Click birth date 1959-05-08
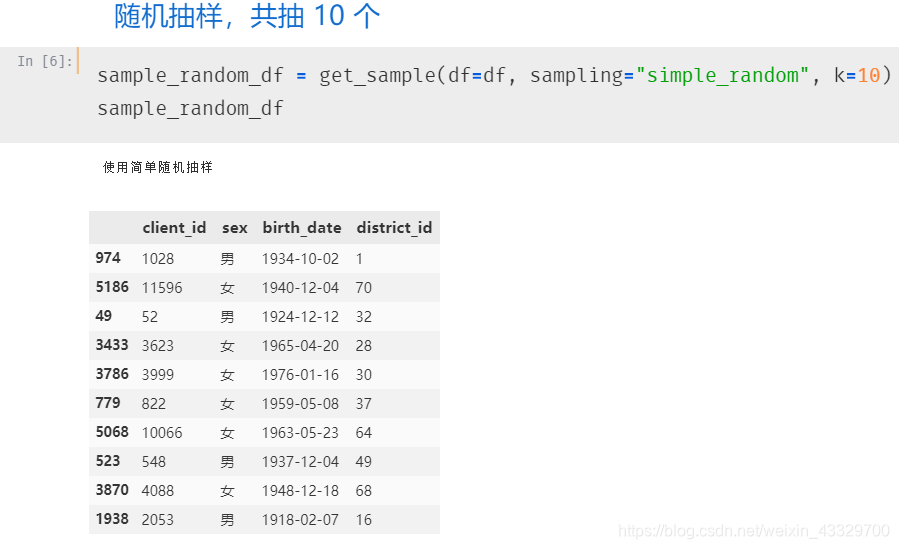The width and height of the screenshot is (899, 549). 300,404
